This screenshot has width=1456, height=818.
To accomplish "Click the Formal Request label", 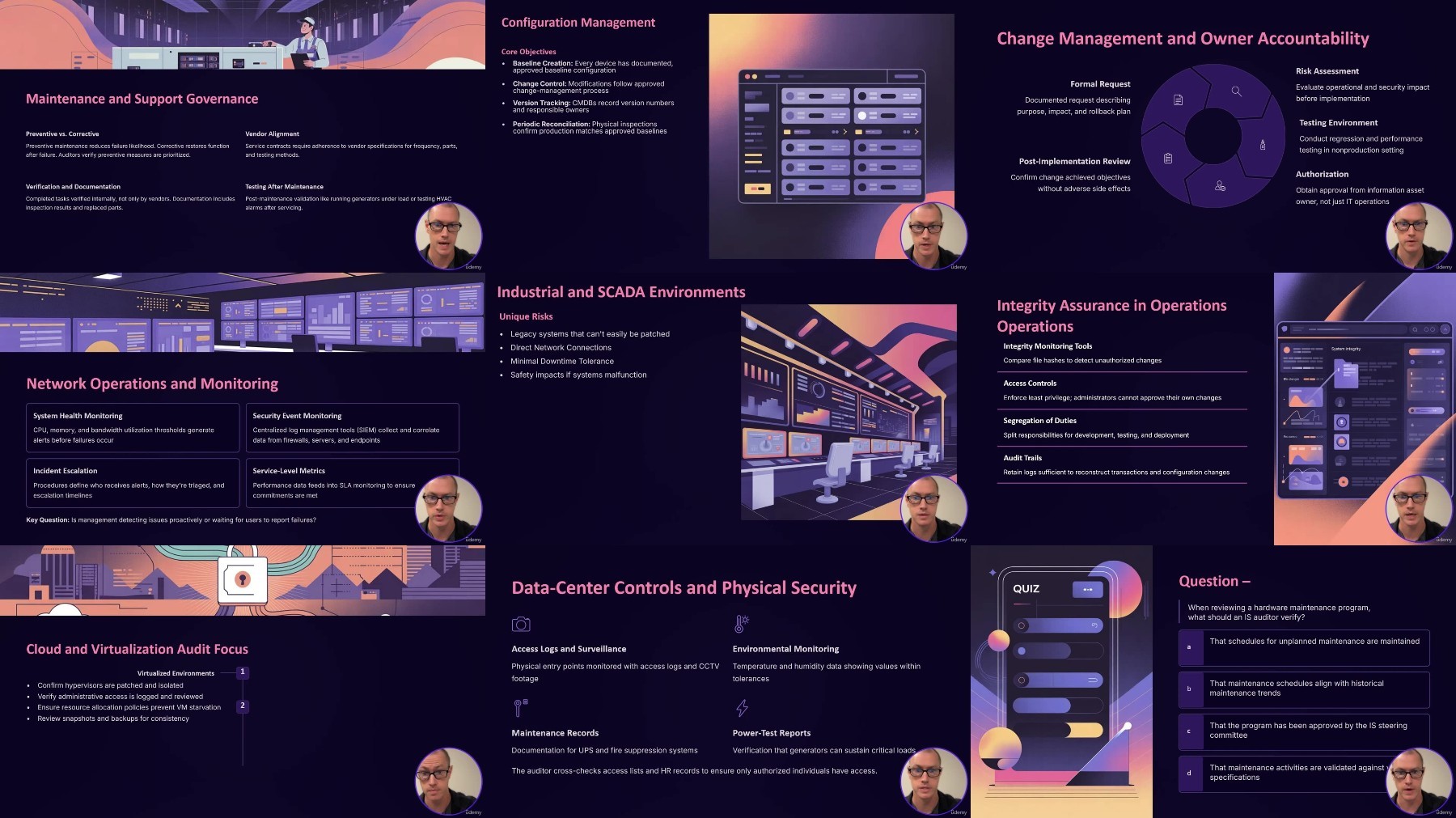I will click(1100, 84).
